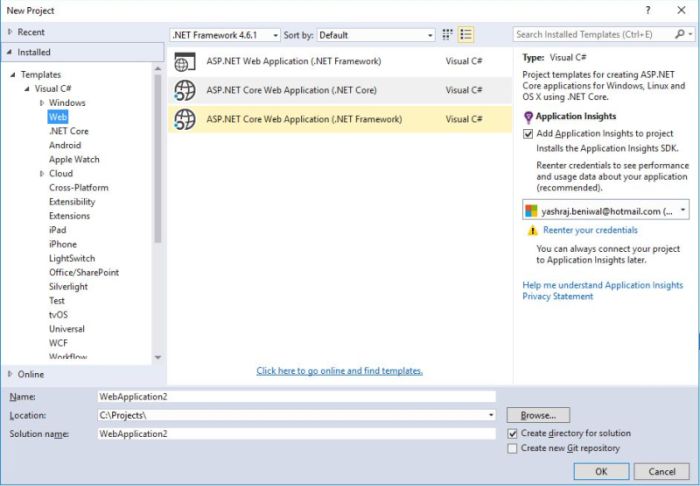Click the Application Insights lightbulb icon
This screenshot has width=700, height=486.
pos(528,117)
